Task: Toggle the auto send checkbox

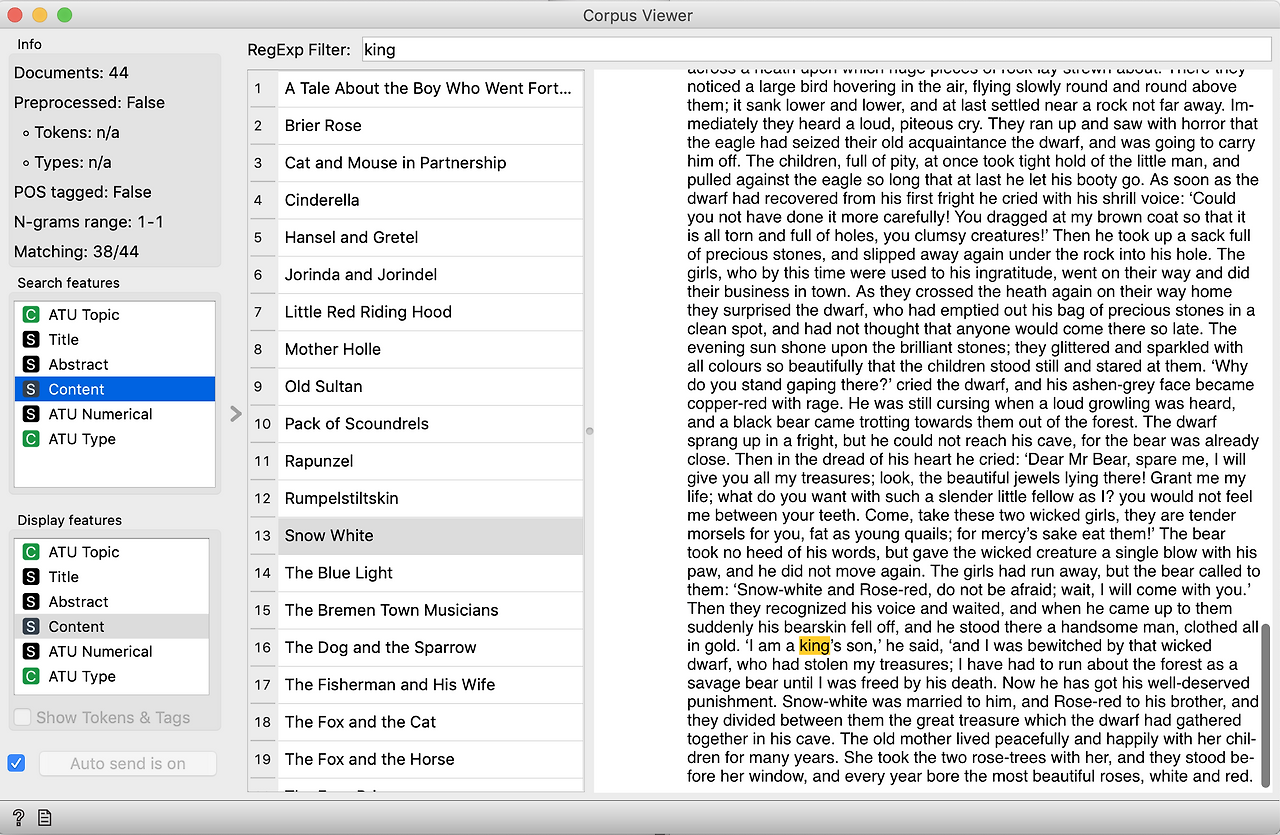Action: [16, 763]
